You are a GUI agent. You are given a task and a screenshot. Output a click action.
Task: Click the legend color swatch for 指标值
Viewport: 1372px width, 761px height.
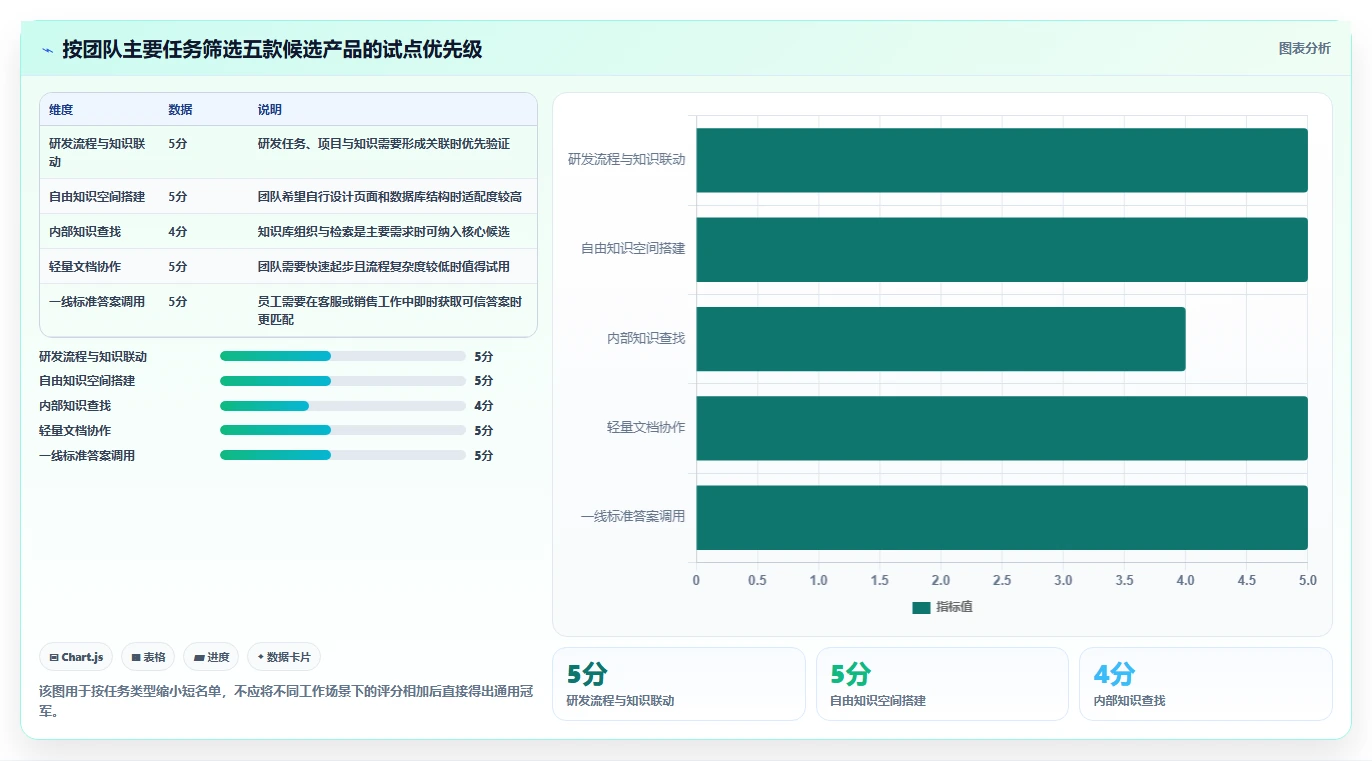(921, 608)
